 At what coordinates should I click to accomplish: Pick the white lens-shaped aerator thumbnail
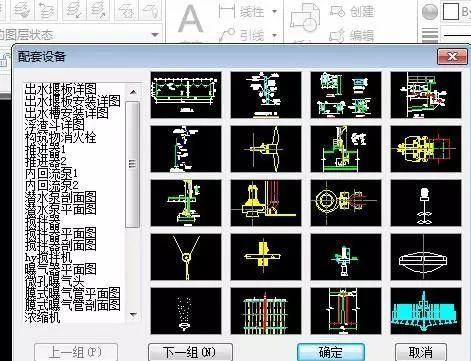tap(426, 257)
